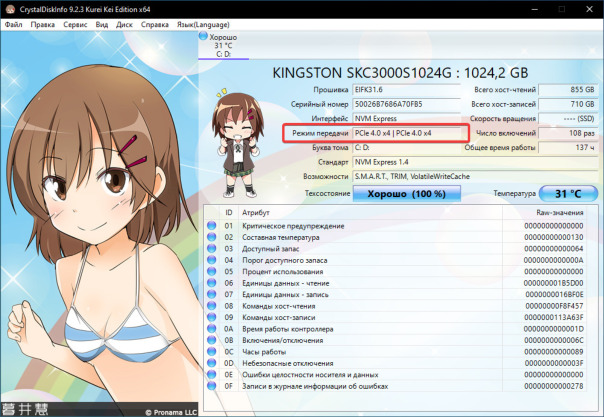Click the Raw-значения column header
Image resolution: width=604 pixels, height=417 pixels.
point(558,212)
